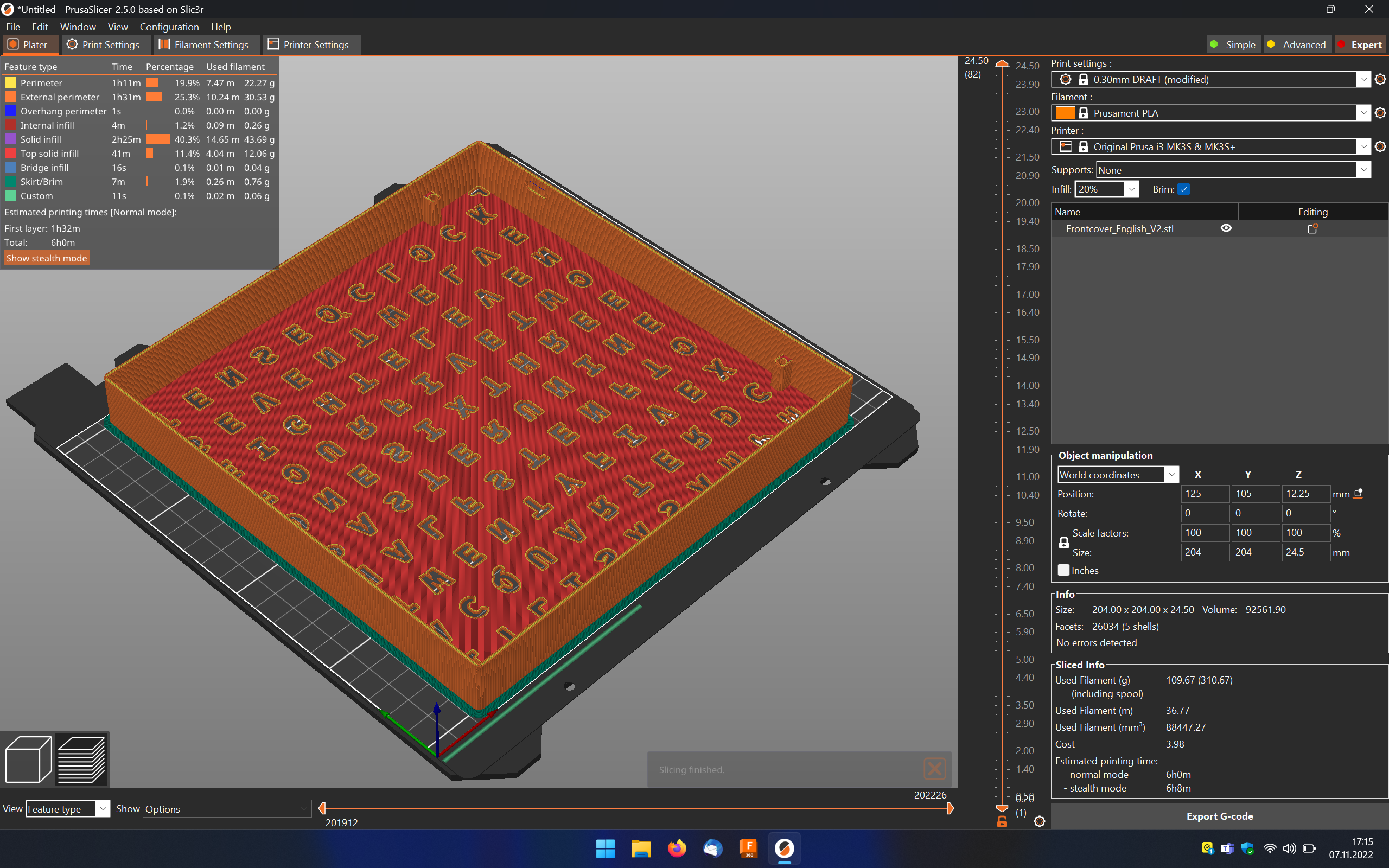The width and height of the screenshot is (1389, 868).
Task: Click Show stealth mode button
Action: [47, 258]
